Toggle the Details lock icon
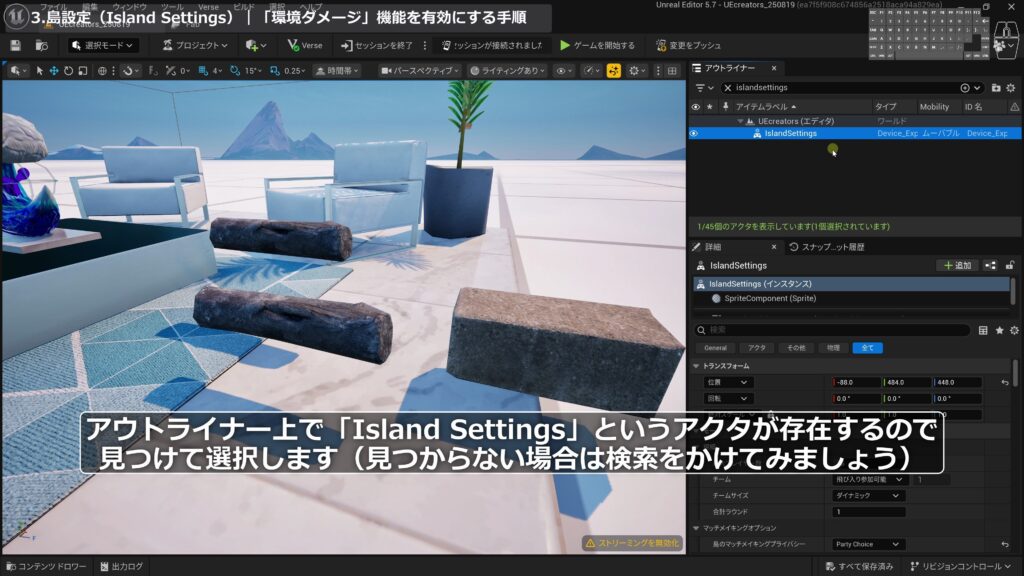 pos(1010,265)
